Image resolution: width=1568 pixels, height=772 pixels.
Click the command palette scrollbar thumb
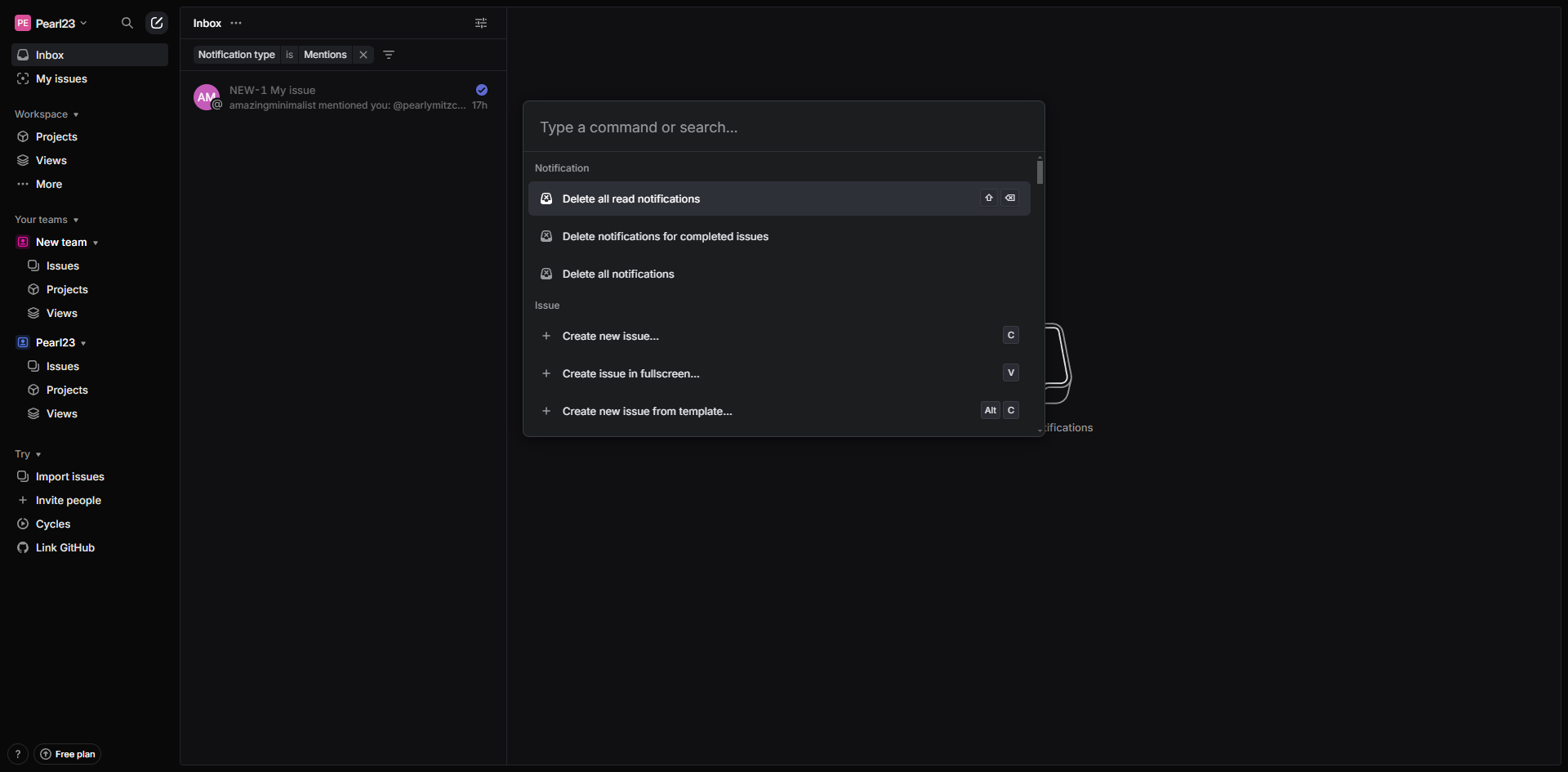click(x=1040, y=172)
